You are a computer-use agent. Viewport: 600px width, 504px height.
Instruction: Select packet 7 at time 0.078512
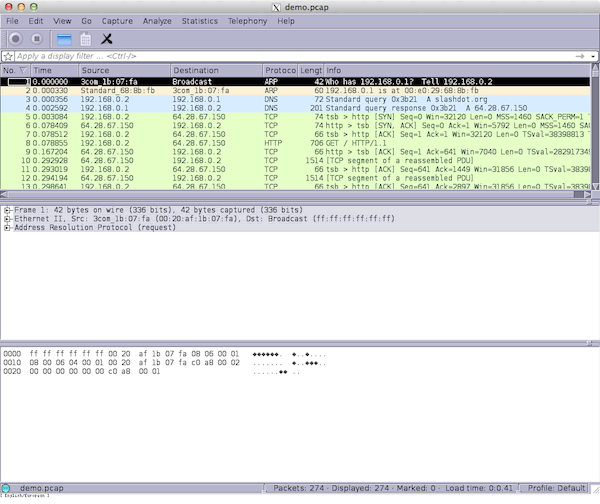[x=295, y=134]
